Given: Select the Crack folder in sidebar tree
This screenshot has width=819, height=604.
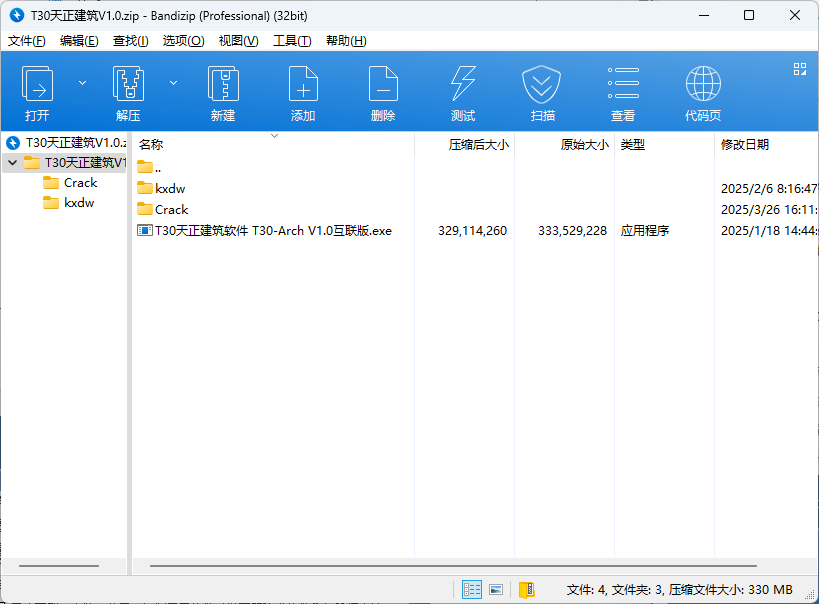Looking at the screenshot, I should (x=82, y=182).
